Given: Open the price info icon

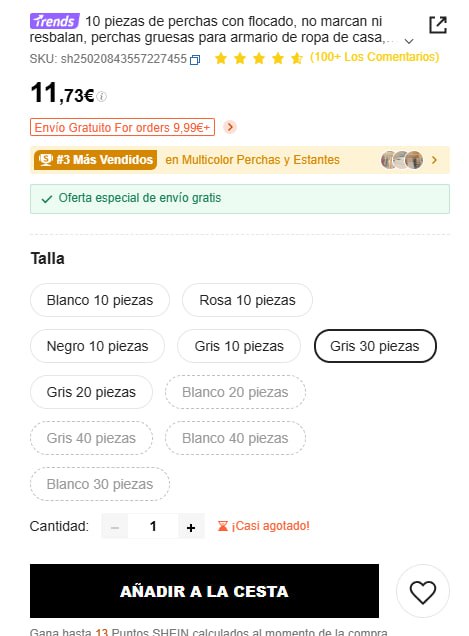Looking at the screenshot, I should coord(102,97).
